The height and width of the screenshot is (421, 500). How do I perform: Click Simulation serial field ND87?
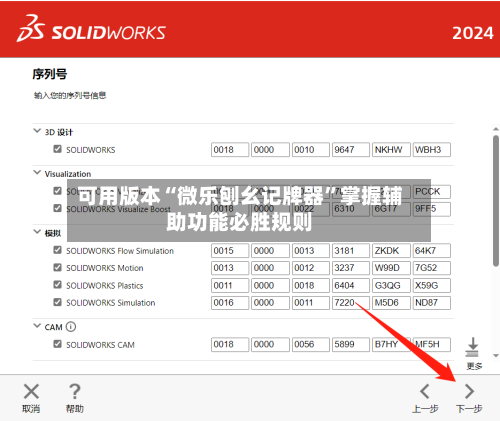(x=432, y=303)
